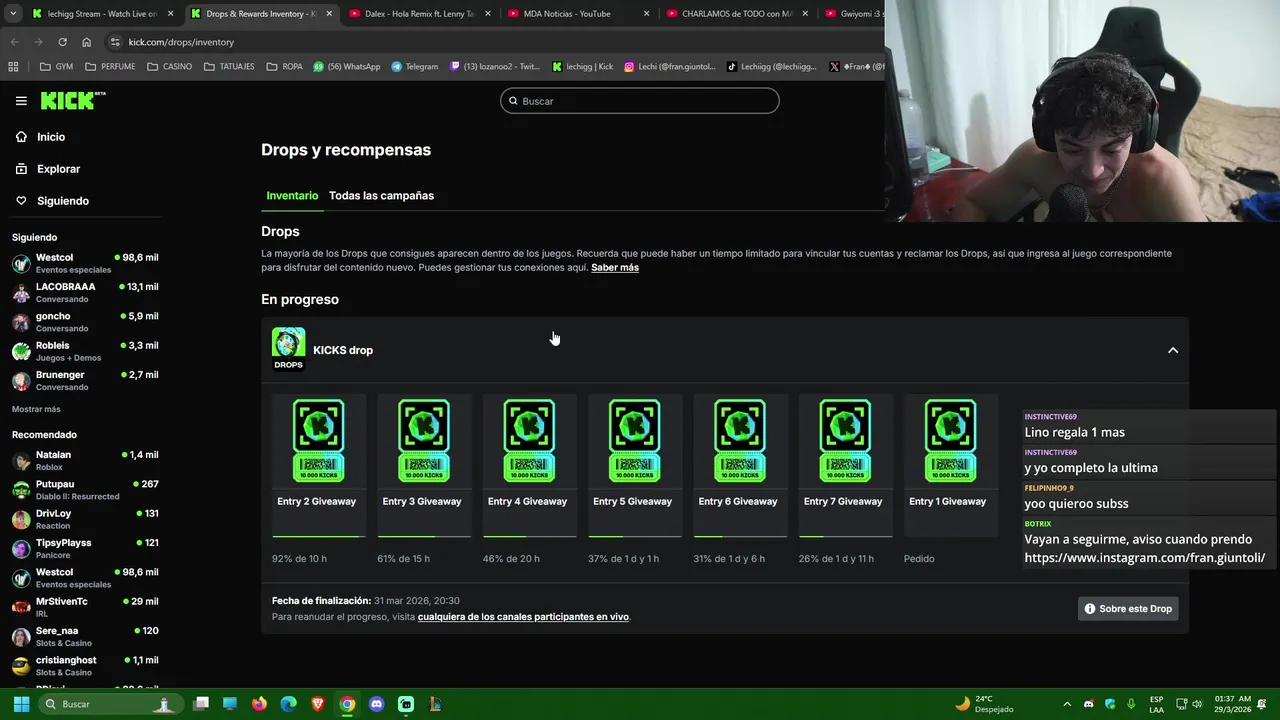Switch to Todas las campañas tab
The width and height of the screenshot is (1280, 720).
(381, 196)
